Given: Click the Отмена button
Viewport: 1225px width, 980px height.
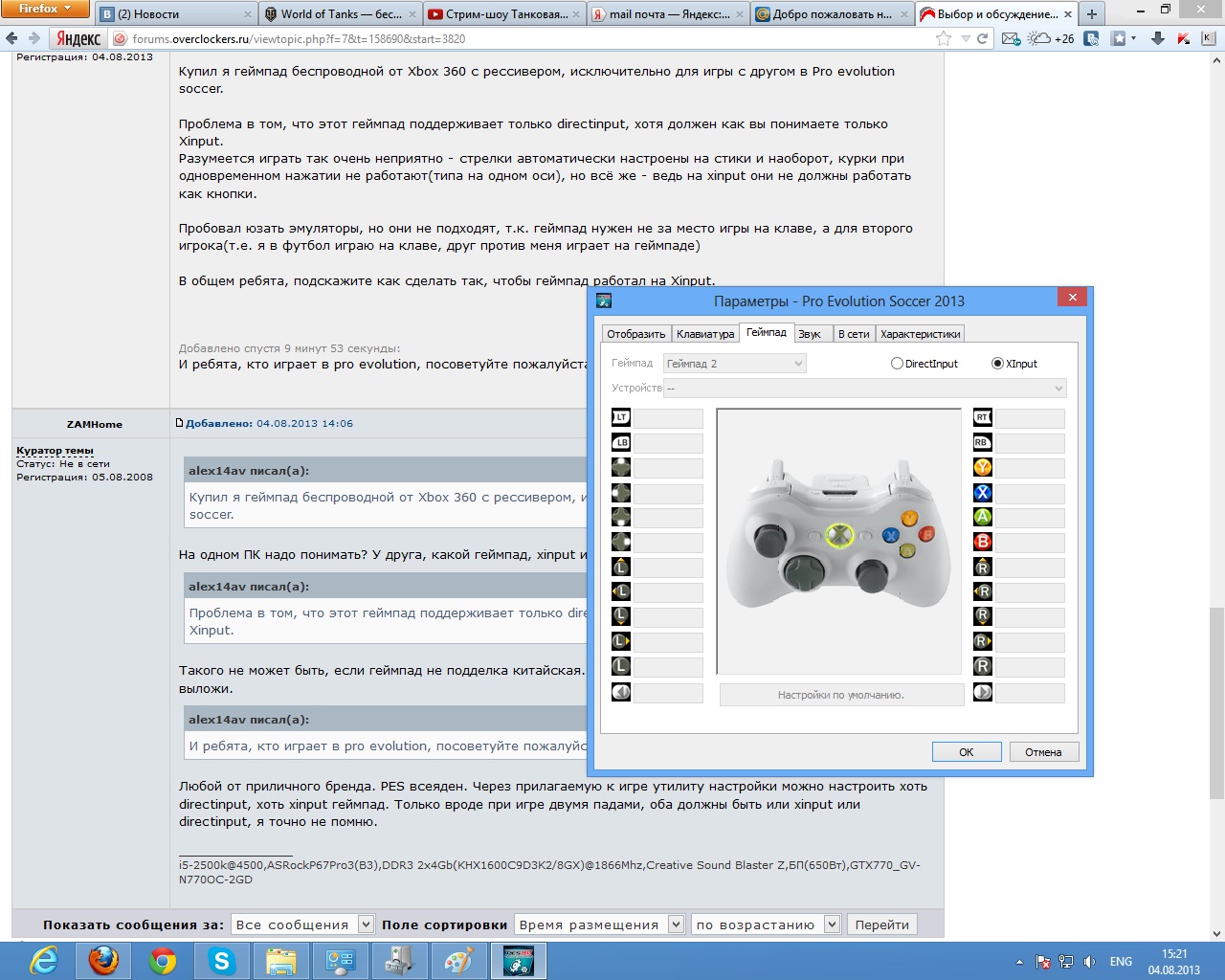Looking at the screenshot, I should click(1043, 752).
